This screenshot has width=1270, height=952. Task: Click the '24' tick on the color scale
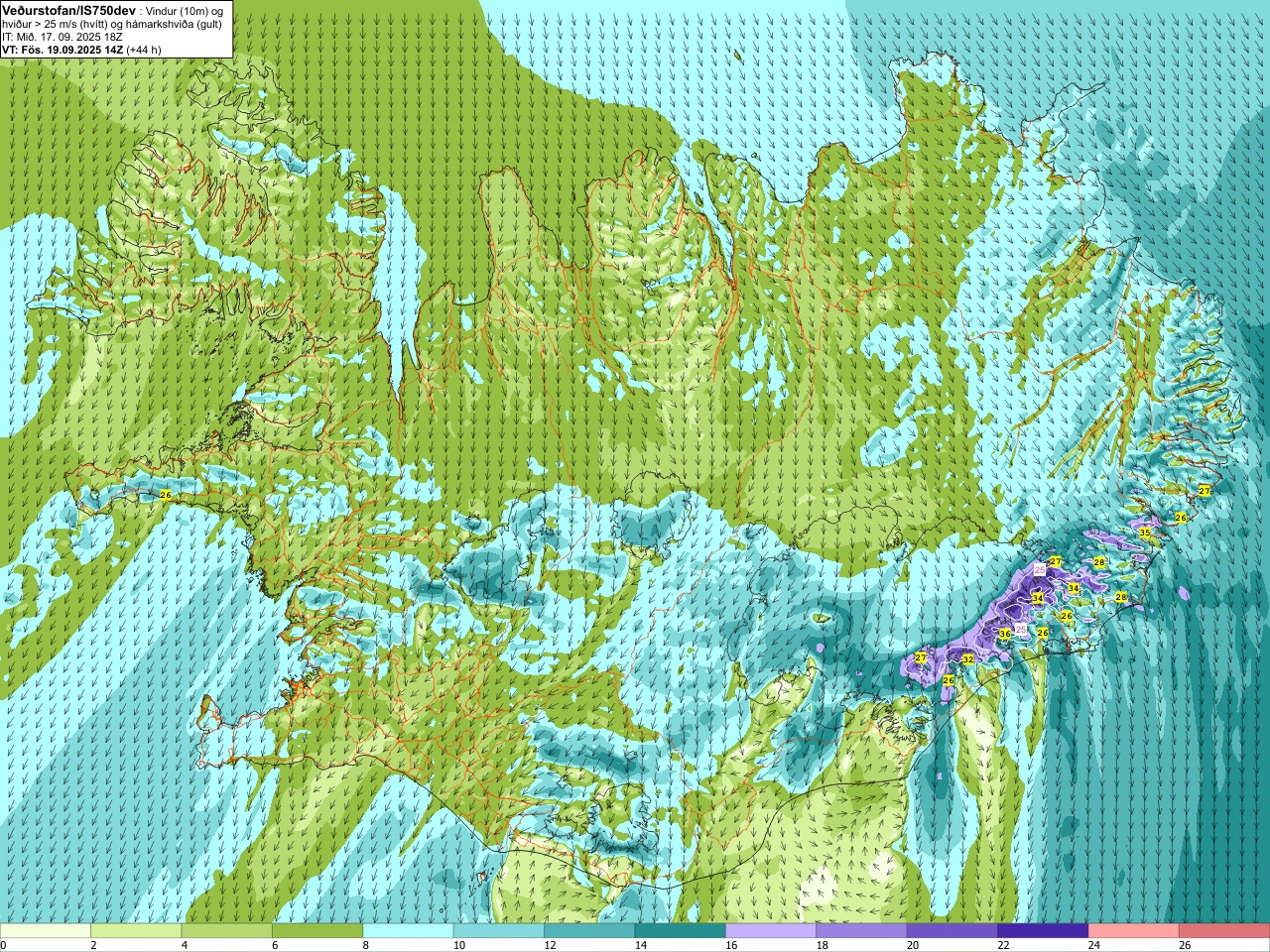[1093, 945]
